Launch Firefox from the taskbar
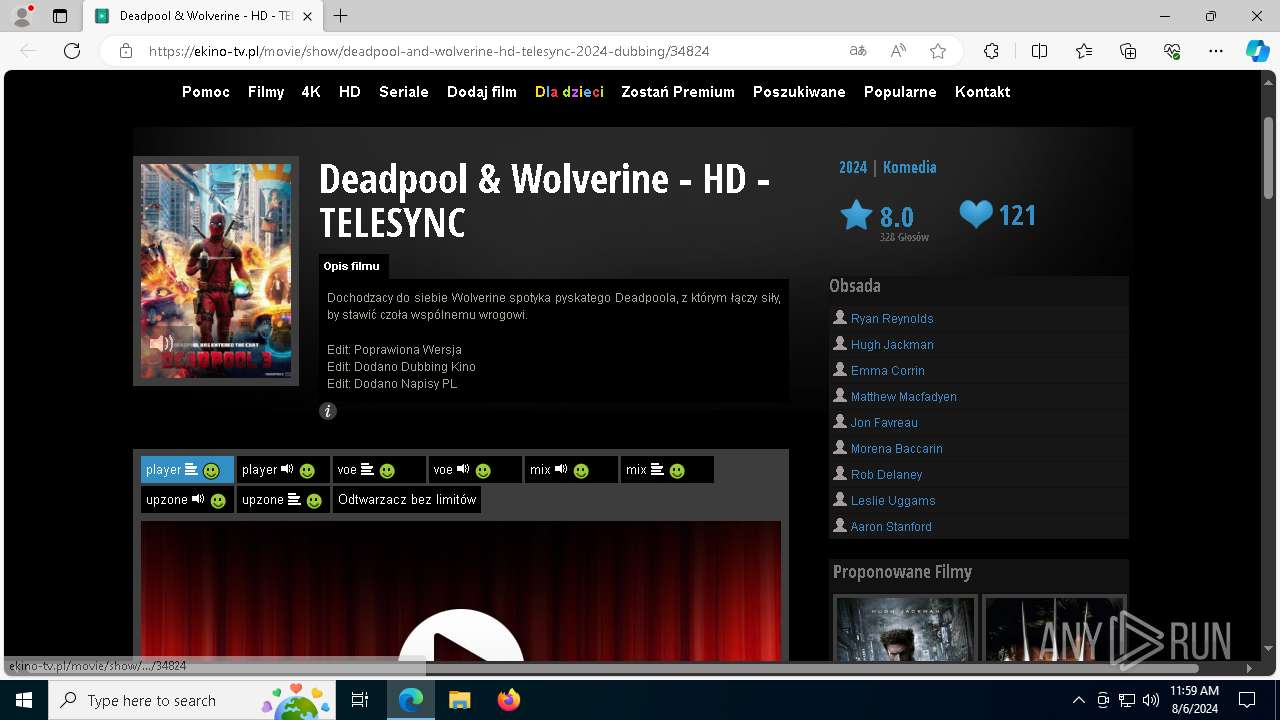The image size is (1280, 720). [508, 700]
